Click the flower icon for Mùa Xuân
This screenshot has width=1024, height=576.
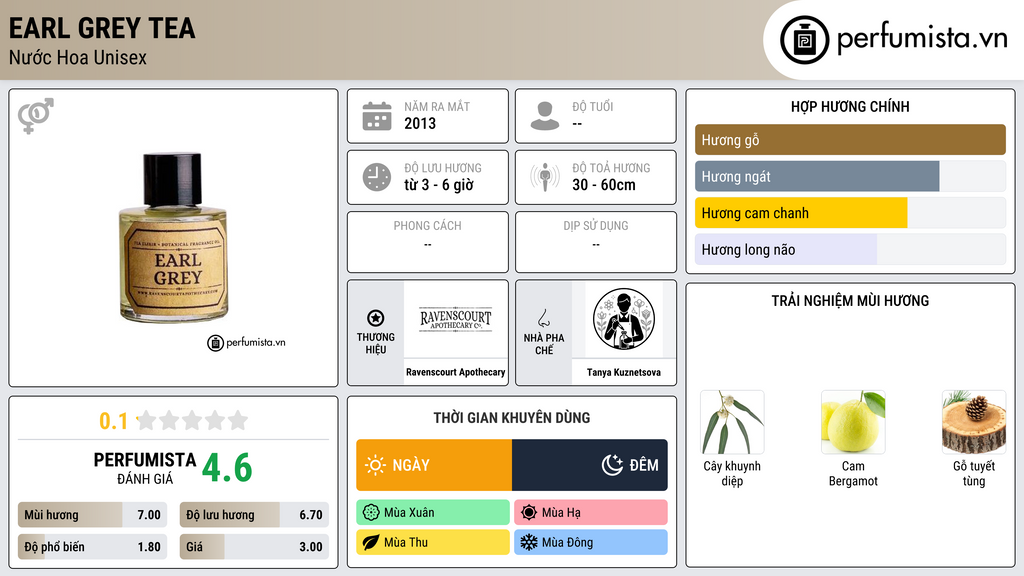tap(371, 513)
